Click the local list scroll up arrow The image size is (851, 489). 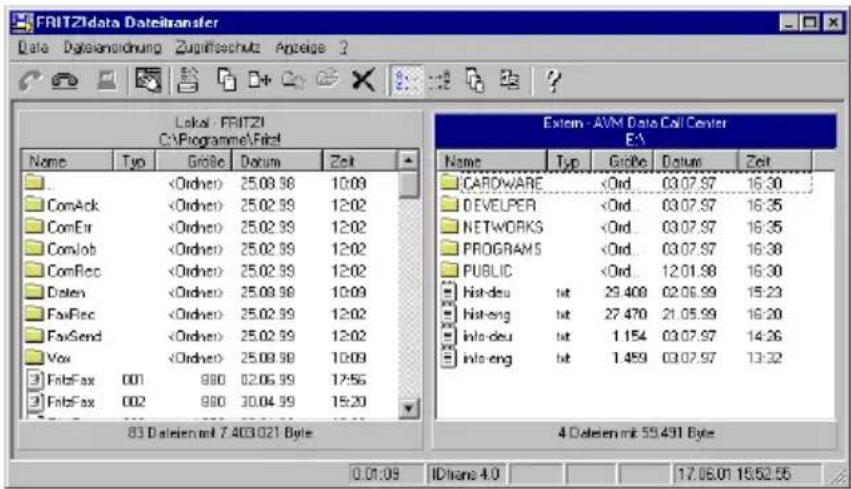click(x=408, y=161)
